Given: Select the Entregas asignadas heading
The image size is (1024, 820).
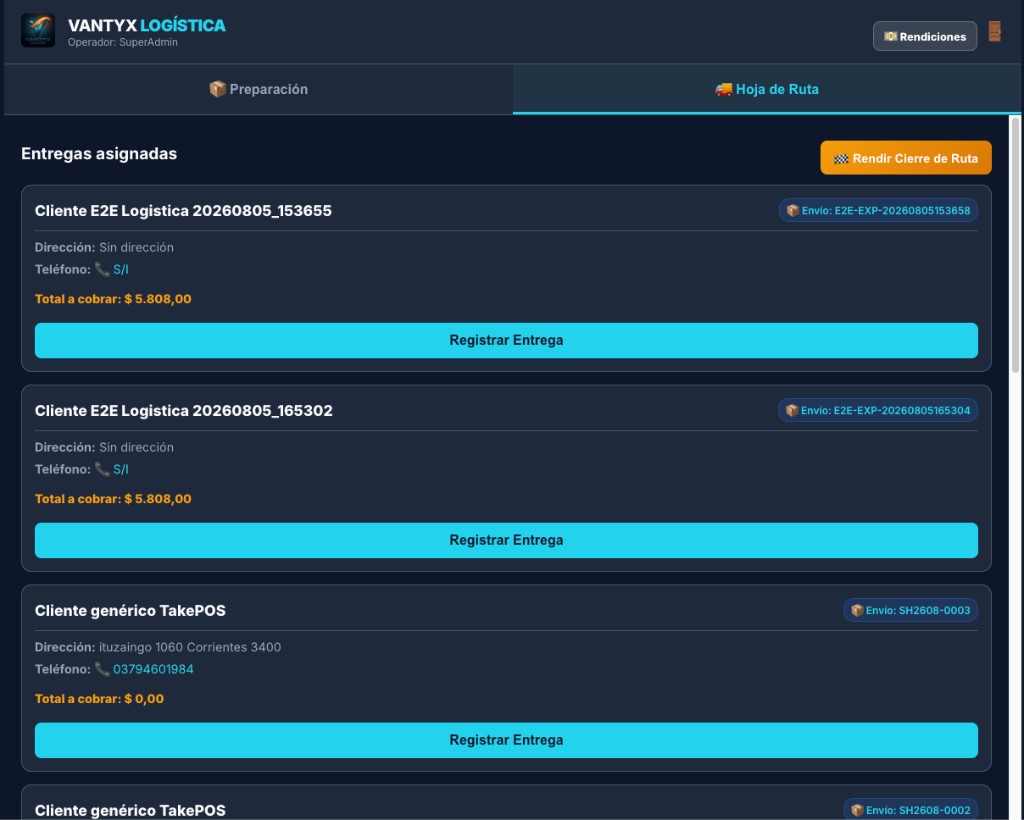Looking at the screenshot, I should coord(99,153).
